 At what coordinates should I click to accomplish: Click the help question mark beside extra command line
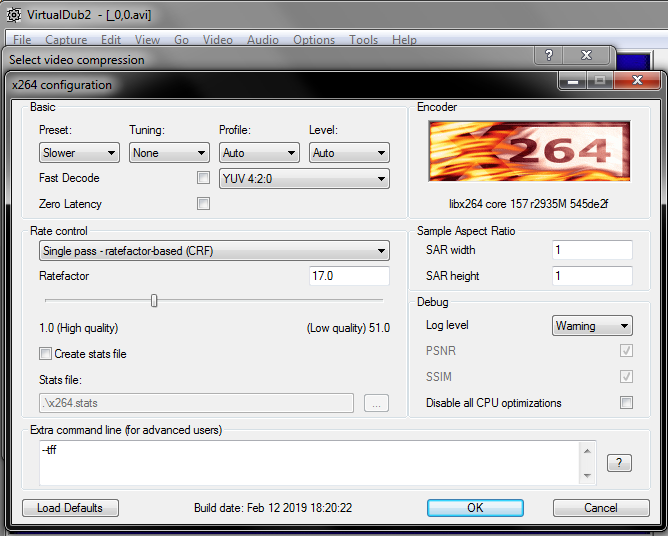coord(619,463)
